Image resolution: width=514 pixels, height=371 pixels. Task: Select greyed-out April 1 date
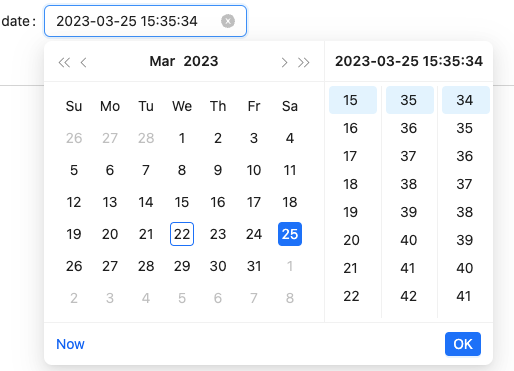[x=290, y=266]
